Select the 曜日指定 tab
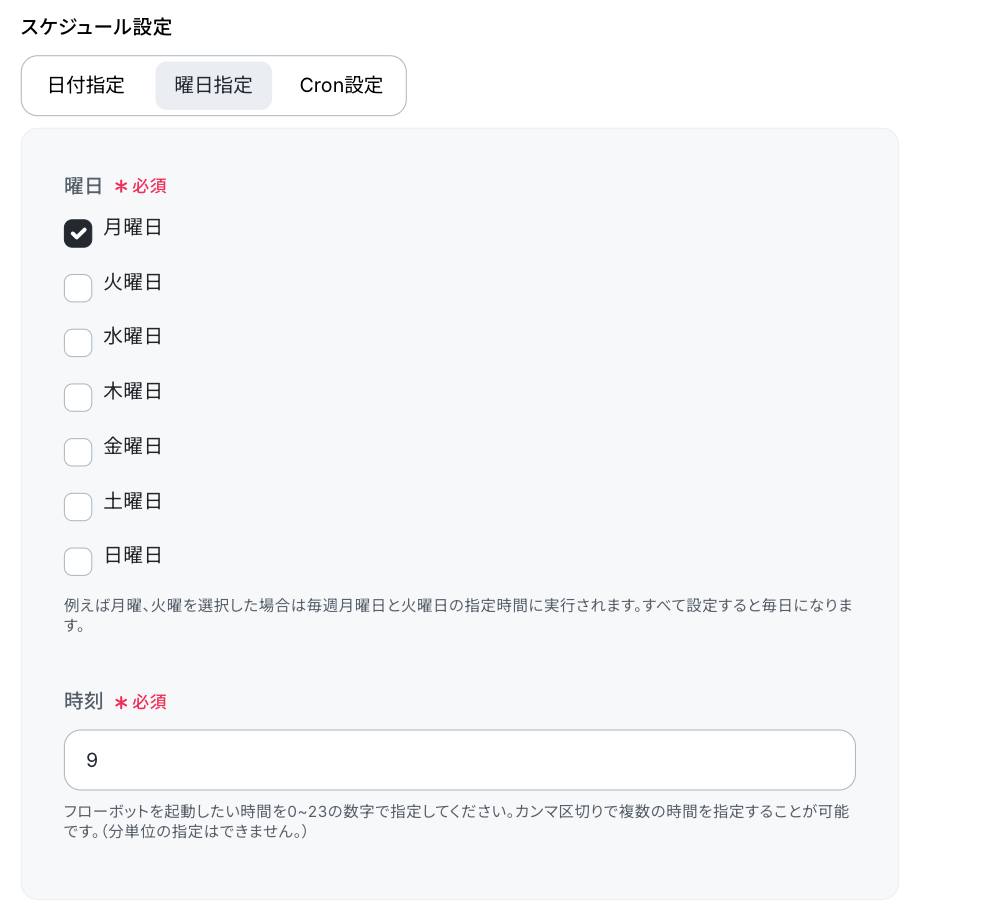The image size is (982, 910). click(x=214, y=85)
